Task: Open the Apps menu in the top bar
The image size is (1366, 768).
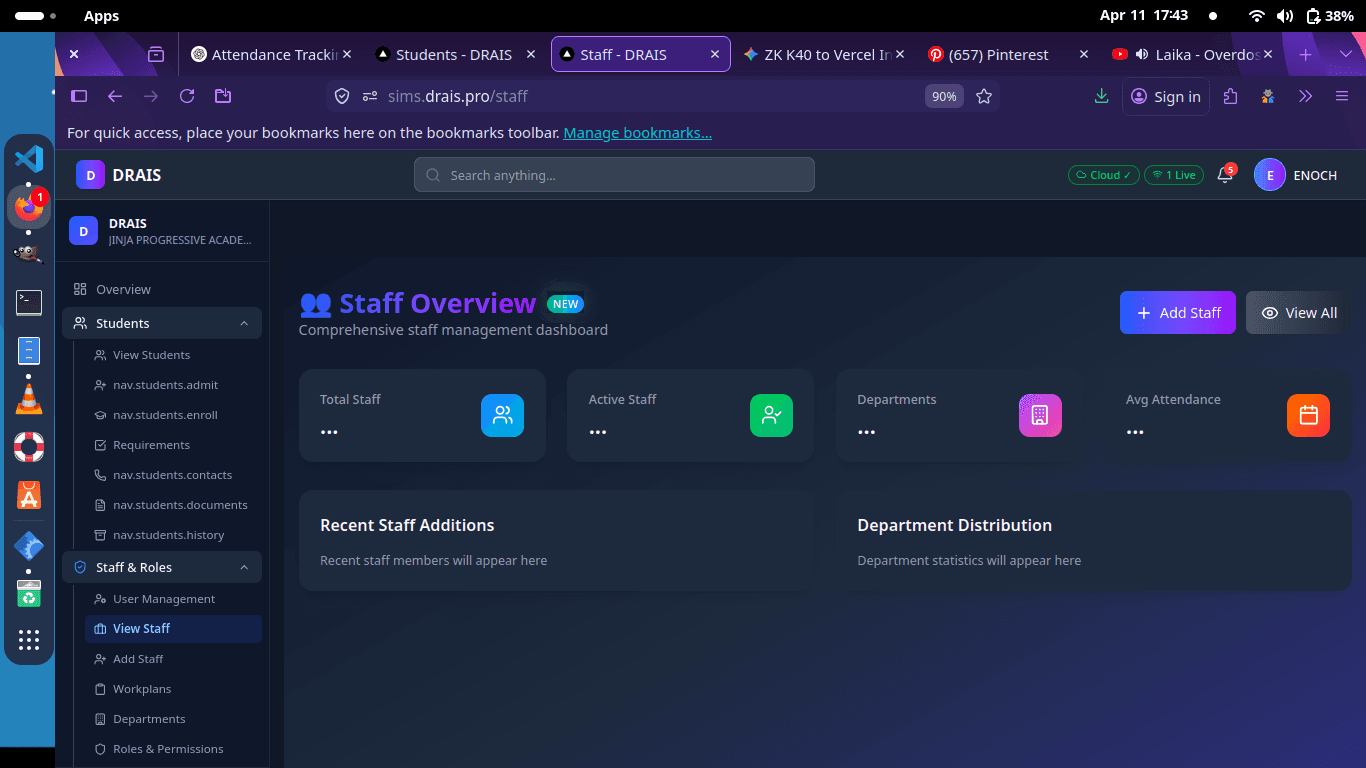Action: point(100,15)
